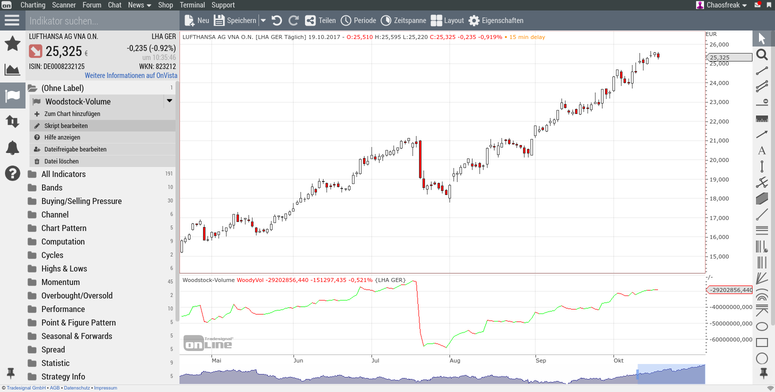Image resolution: width=775 pixels, height=392 pixels.
Task: Open the Speichern dropdown arrow
Action: click(263, 20)
